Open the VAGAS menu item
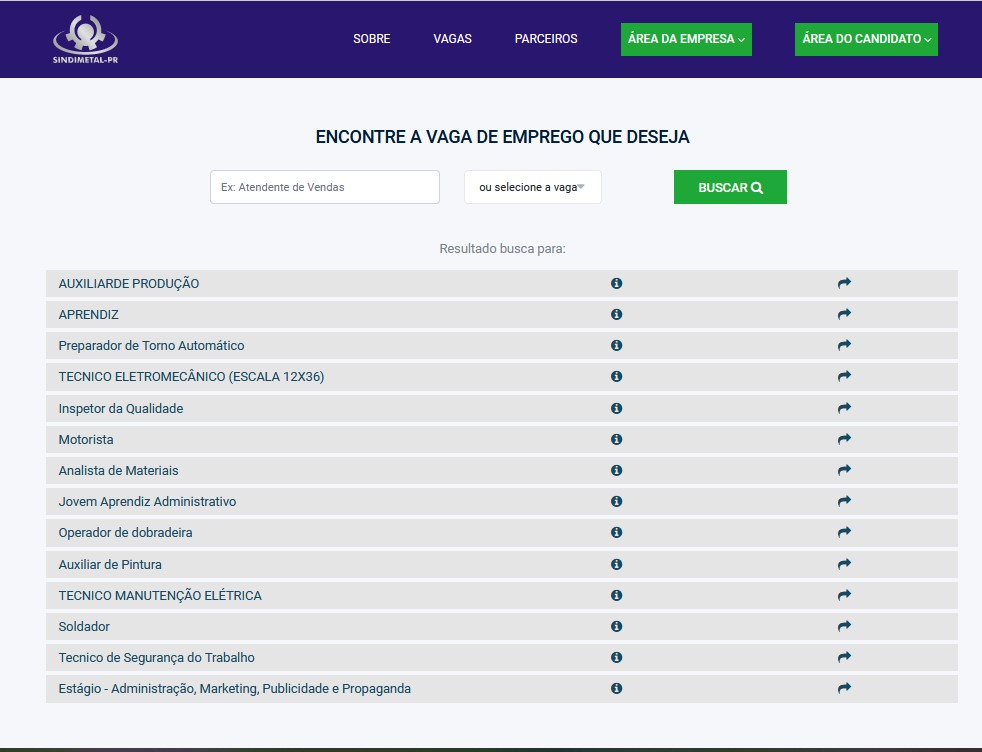 click(x=452, y=39)
